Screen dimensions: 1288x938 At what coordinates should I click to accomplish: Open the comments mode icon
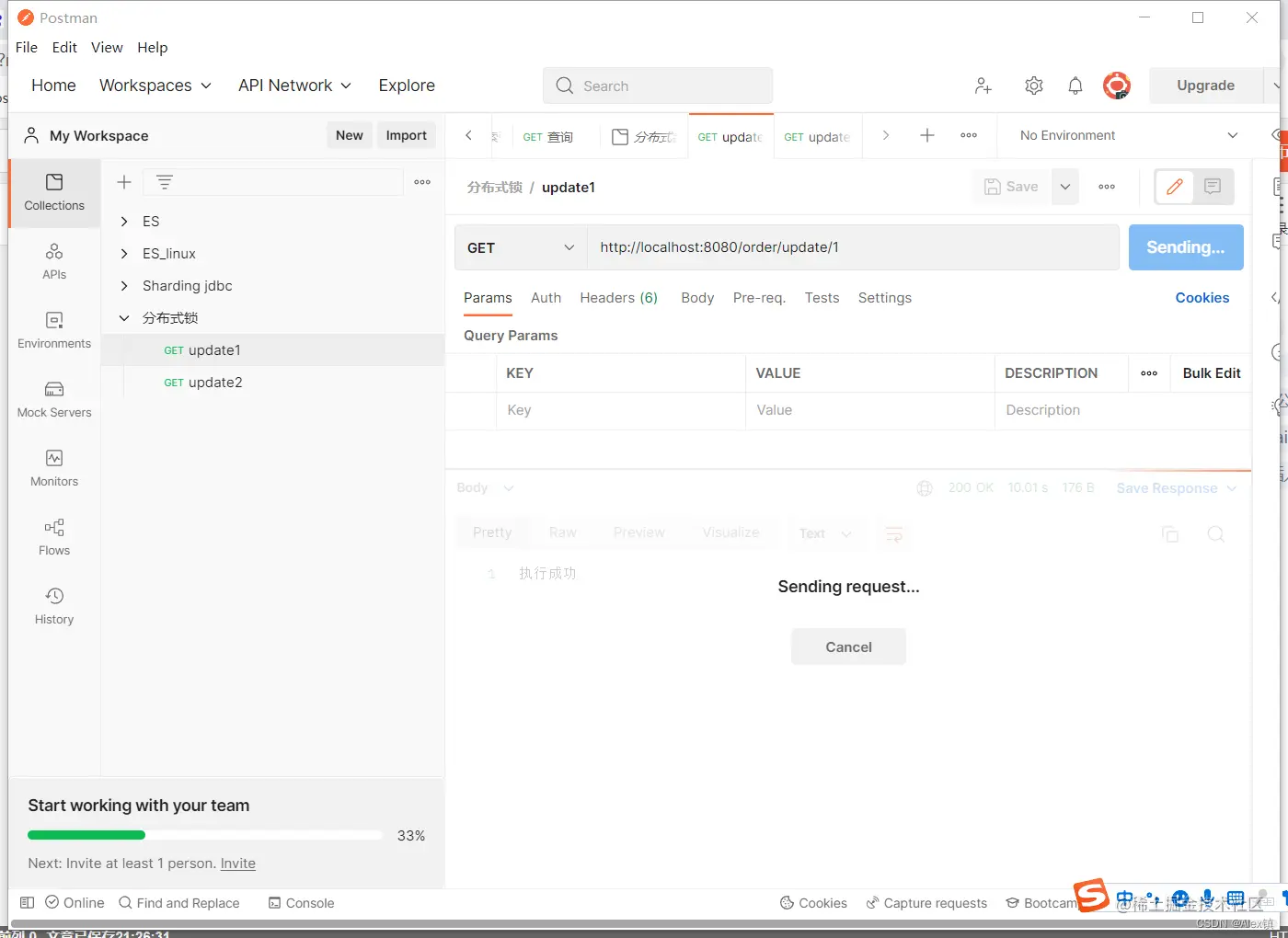[x=1213, y=187]
